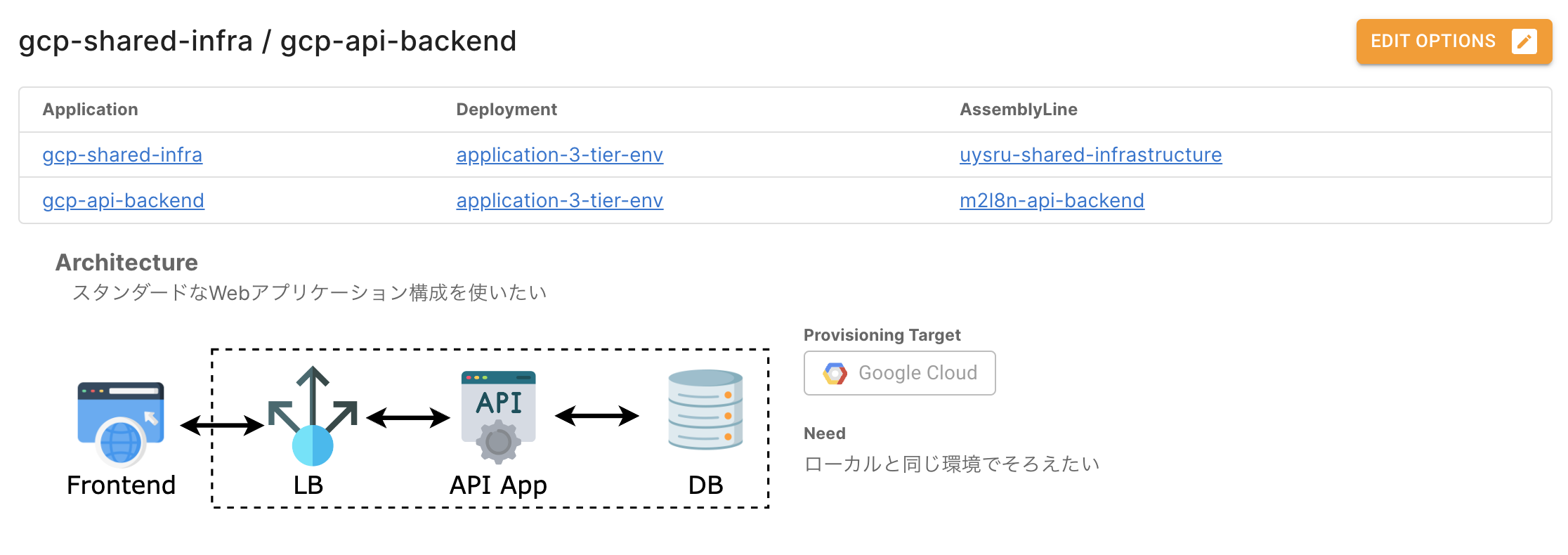
Task: Select the DB database icon
Action: 705,410
